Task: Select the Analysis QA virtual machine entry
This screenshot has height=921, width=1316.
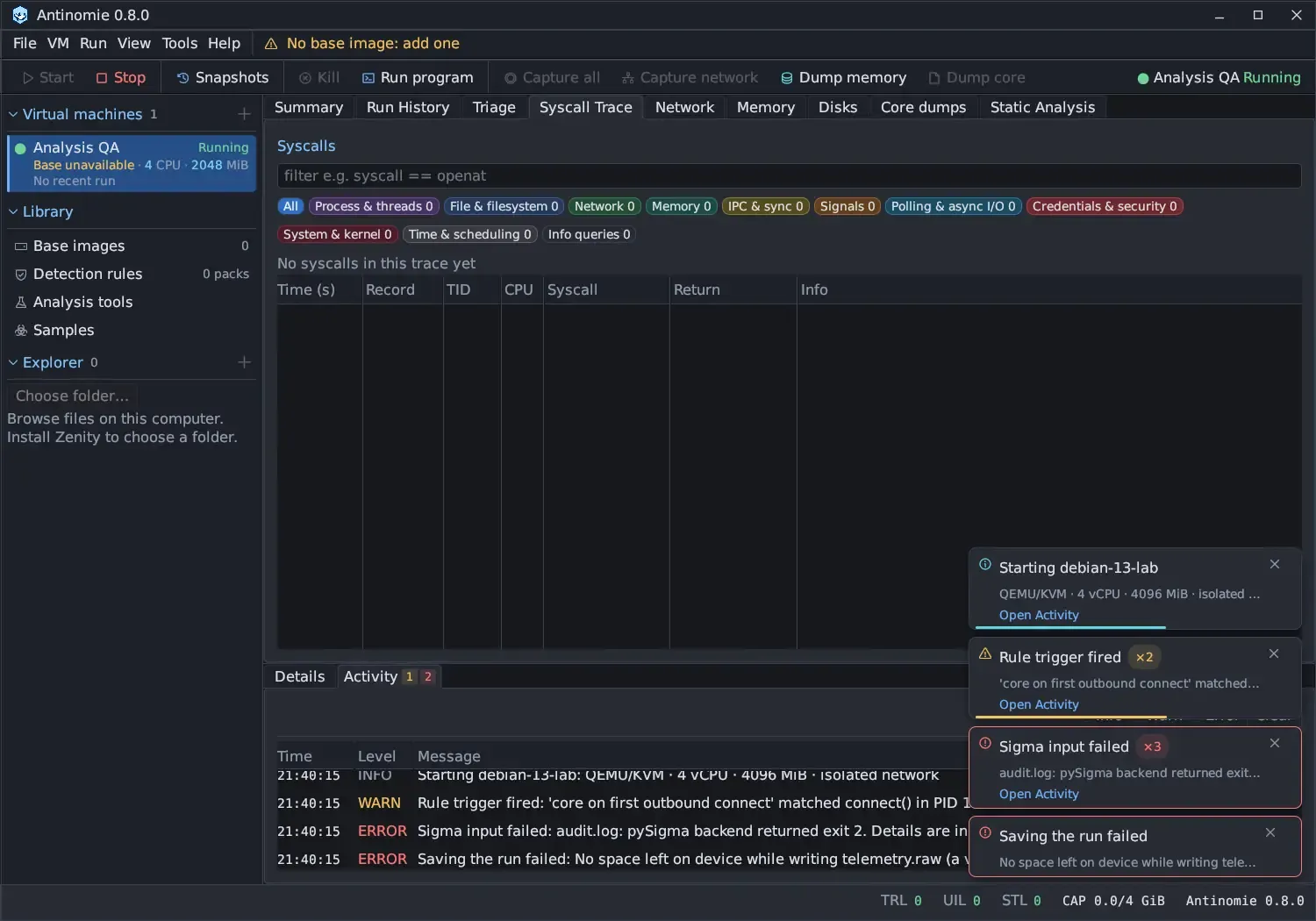Action: click(x=132, y=163)
